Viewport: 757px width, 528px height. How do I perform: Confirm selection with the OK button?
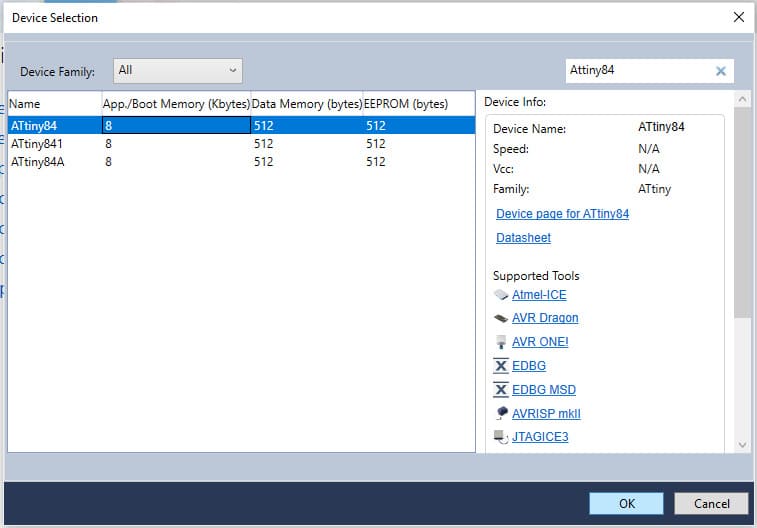point(626,503)
